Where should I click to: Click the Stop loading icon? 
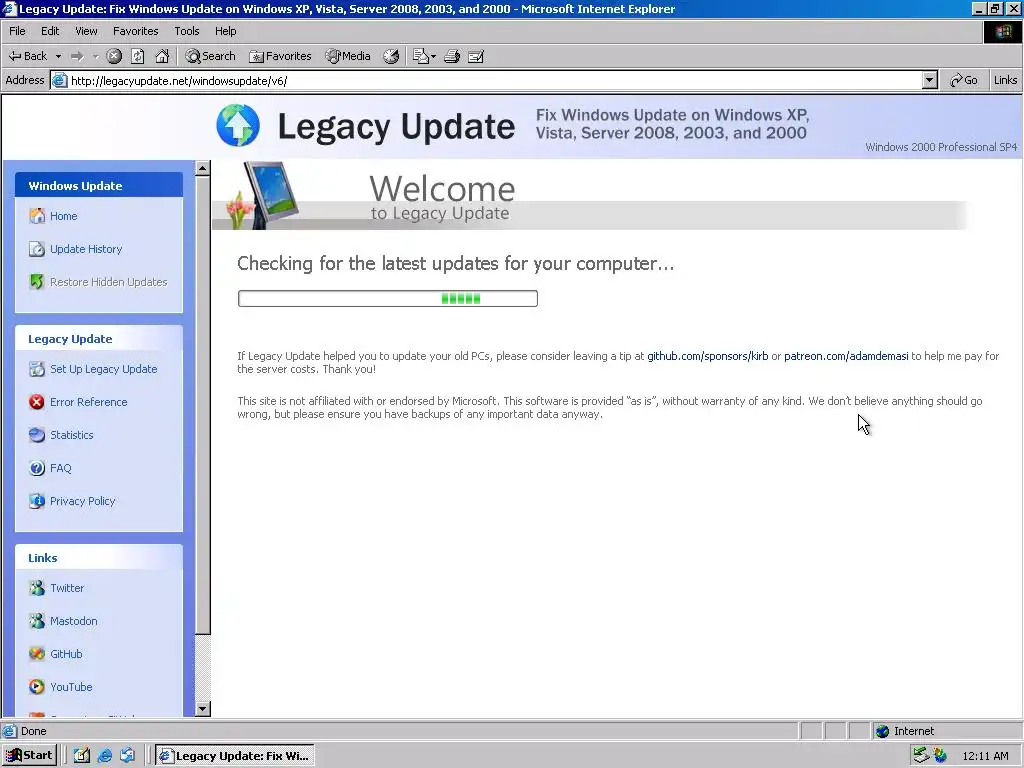[x=114, y=56]
